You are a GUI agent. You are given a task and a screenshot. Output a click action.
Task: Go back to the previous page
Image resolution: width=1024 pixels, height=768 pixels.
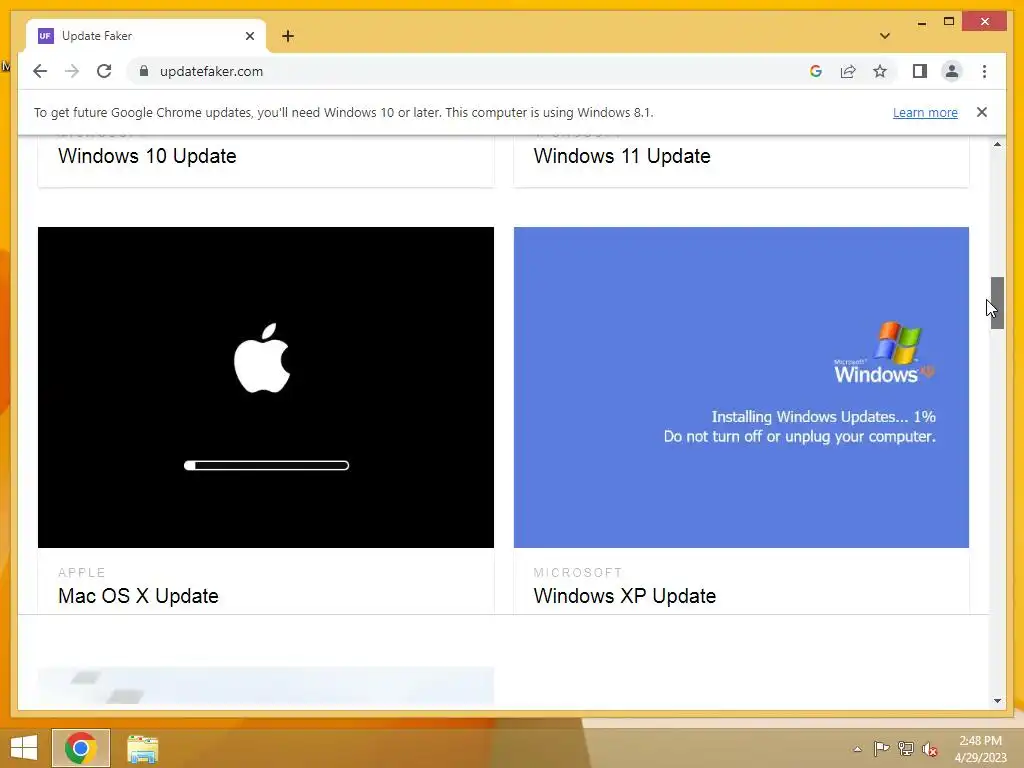pyautogui.click(x=40, y=71)
